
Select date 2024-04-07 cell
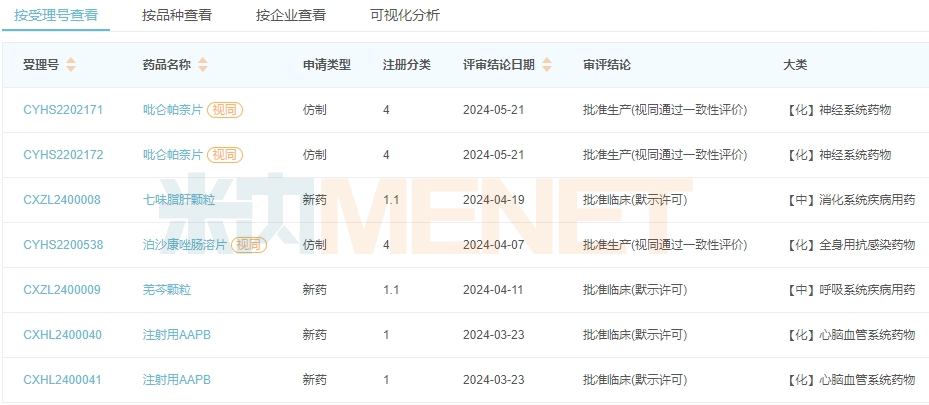tap(494, 245)
